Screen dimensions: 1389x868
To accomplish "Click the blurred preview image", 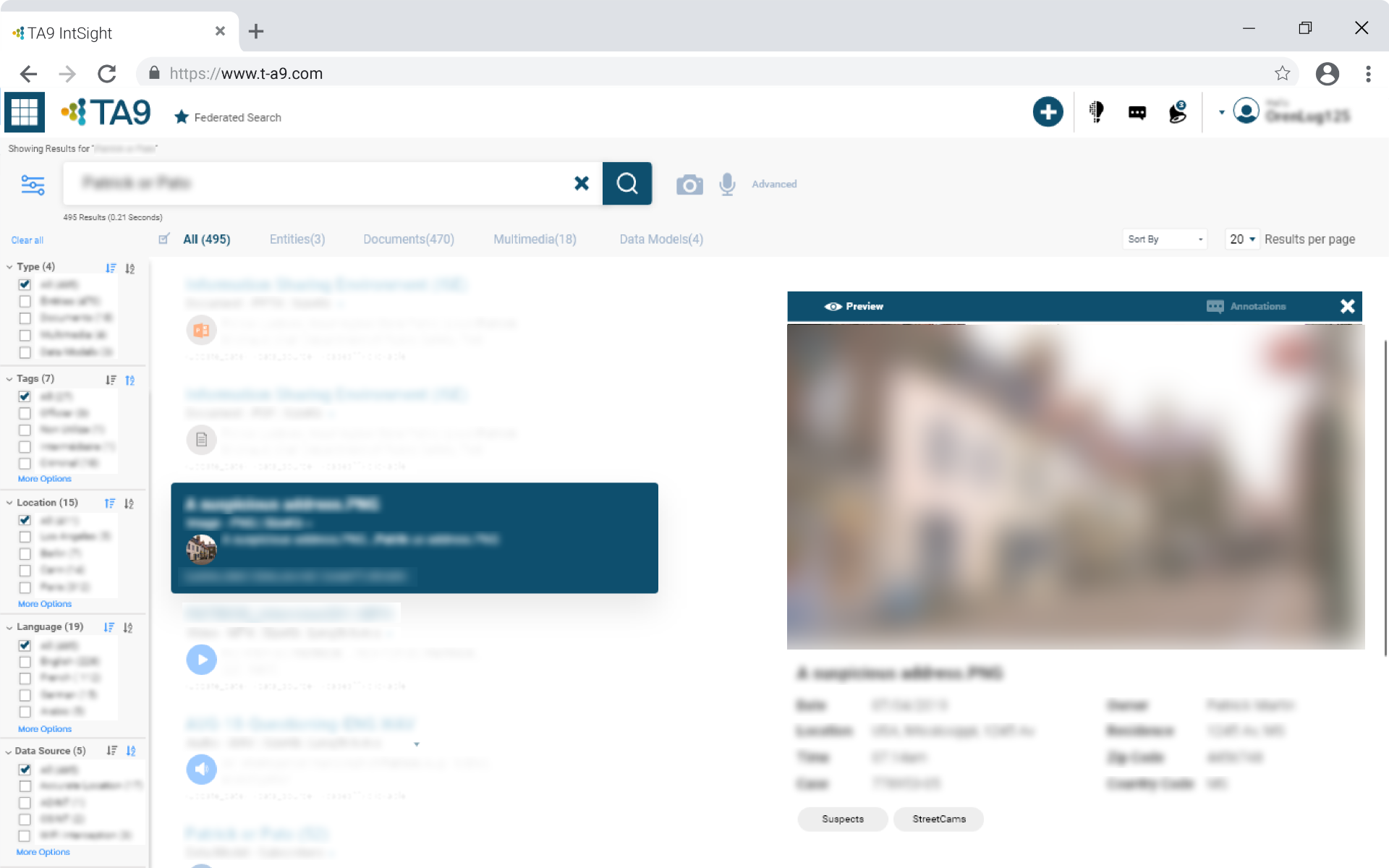I will (1075, 486).
